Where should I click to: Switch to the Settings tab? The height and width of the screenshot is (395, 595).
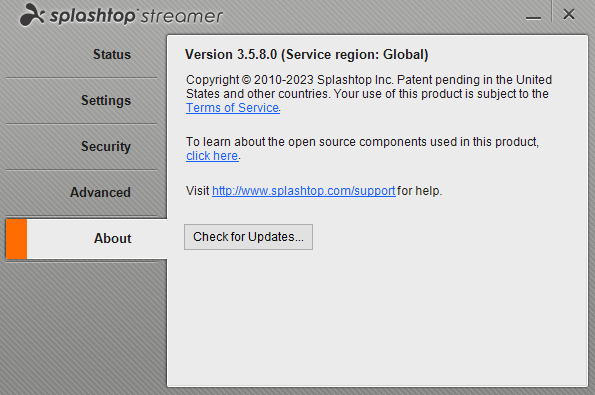point(106,101)
